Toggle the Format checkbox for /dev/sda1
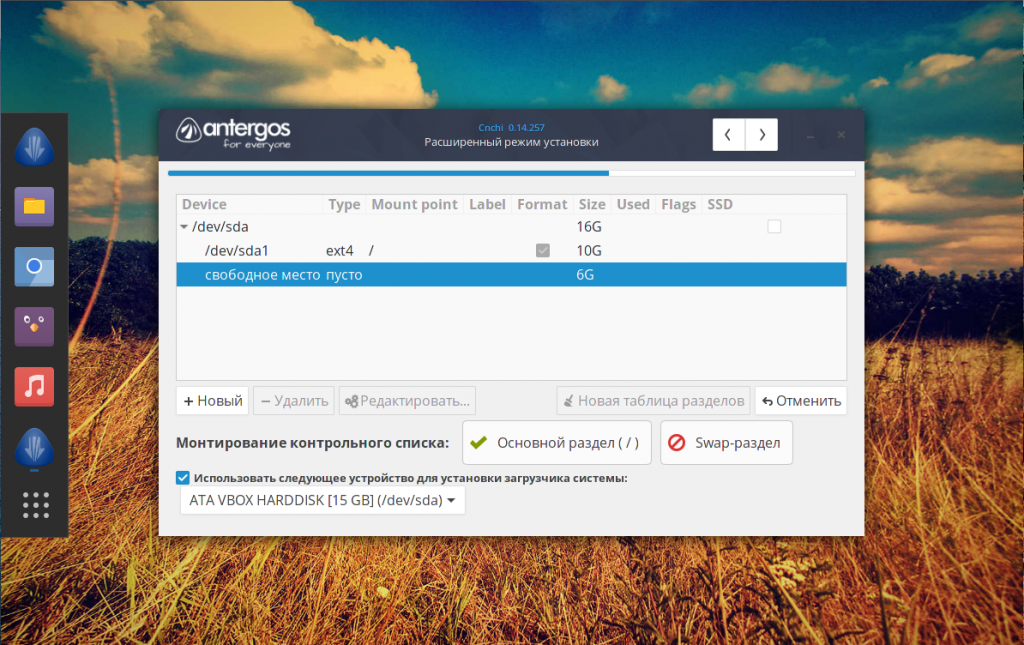Screen dimensions: 1024x645 (543, 251)
